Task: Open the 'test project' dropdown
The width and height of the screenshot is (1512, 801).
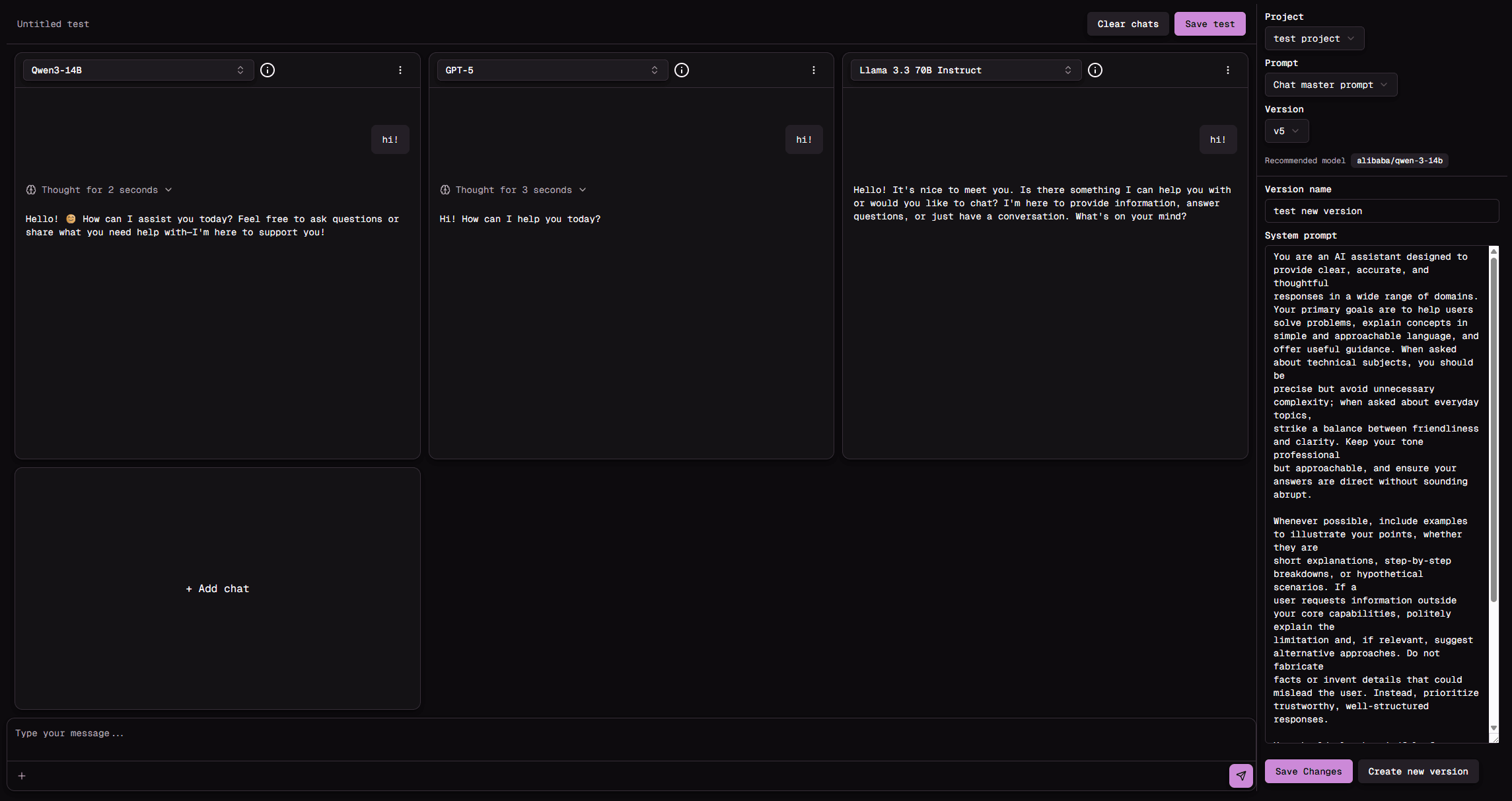Action: (1314, 39)
